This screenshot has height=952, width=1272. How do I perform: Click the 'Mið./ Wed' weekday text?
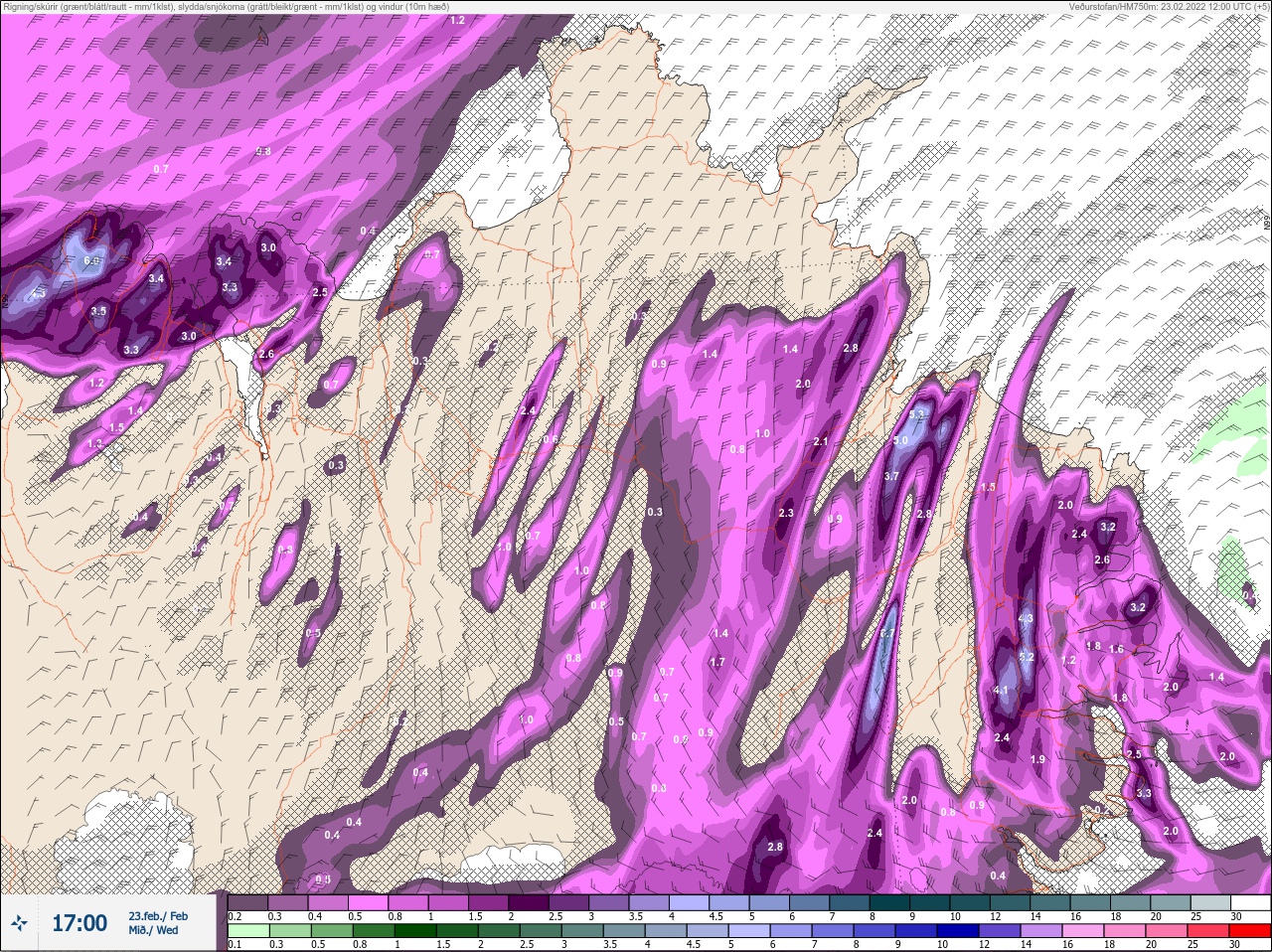coord(153,930)
